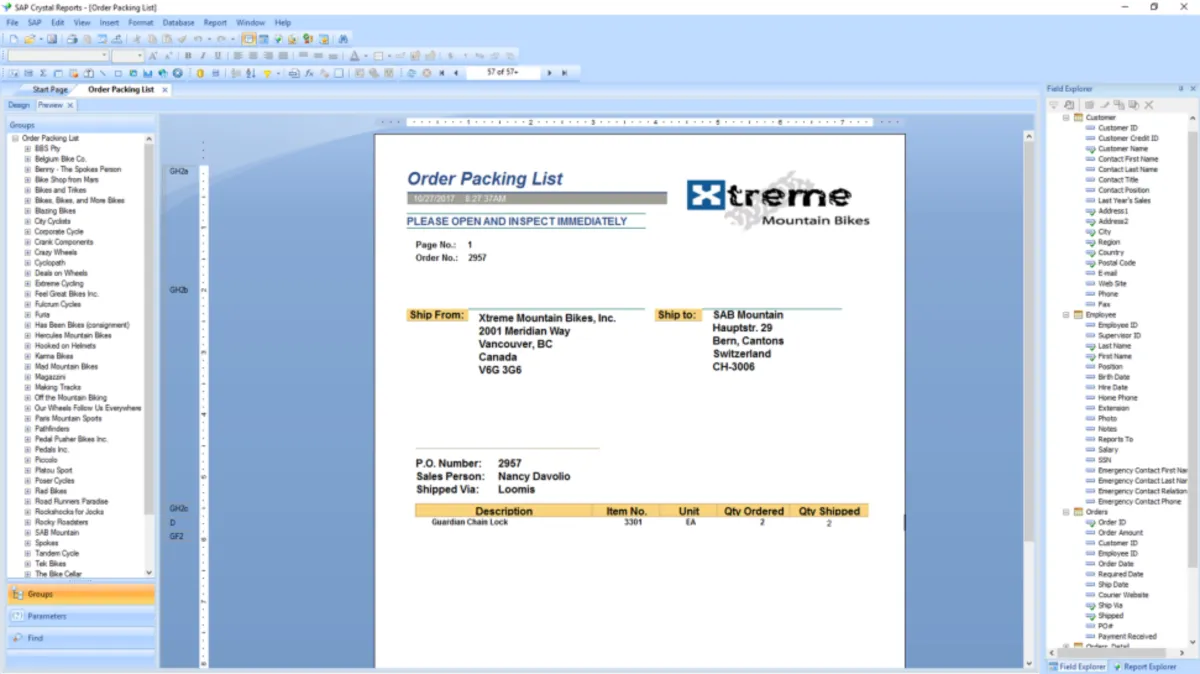
Task: Open the binoculars Find icon in the toolbar
Action: coord(343,39)
